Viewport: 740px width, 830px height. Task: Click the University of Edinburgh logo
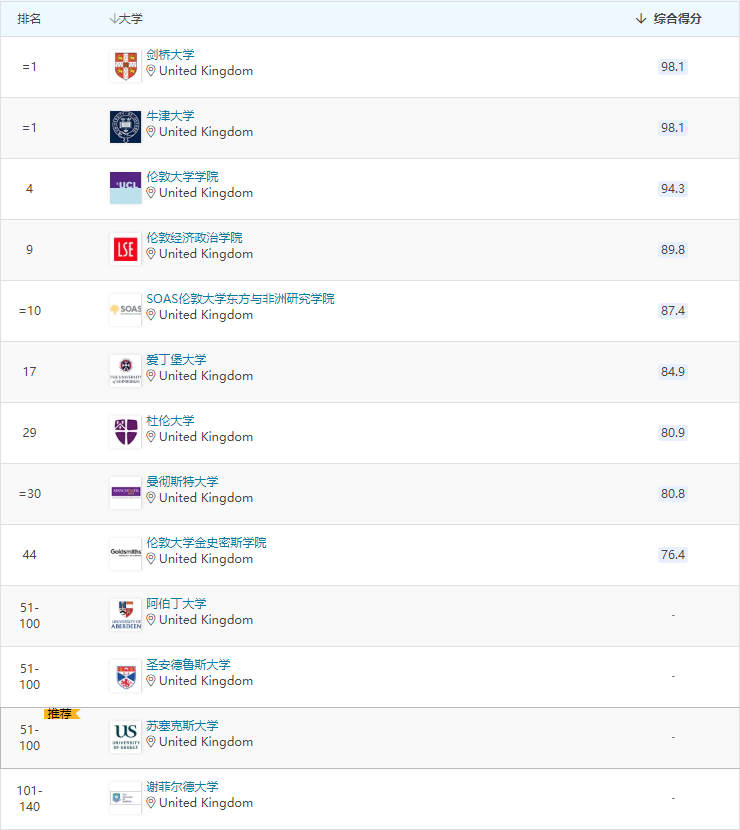tap(125, 371)
